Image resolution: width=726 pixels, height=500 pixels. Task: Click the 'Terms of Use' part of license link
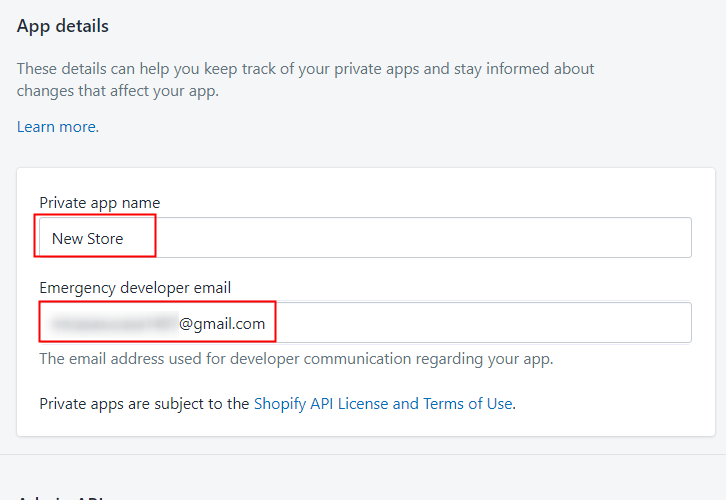tap(468, 404)
